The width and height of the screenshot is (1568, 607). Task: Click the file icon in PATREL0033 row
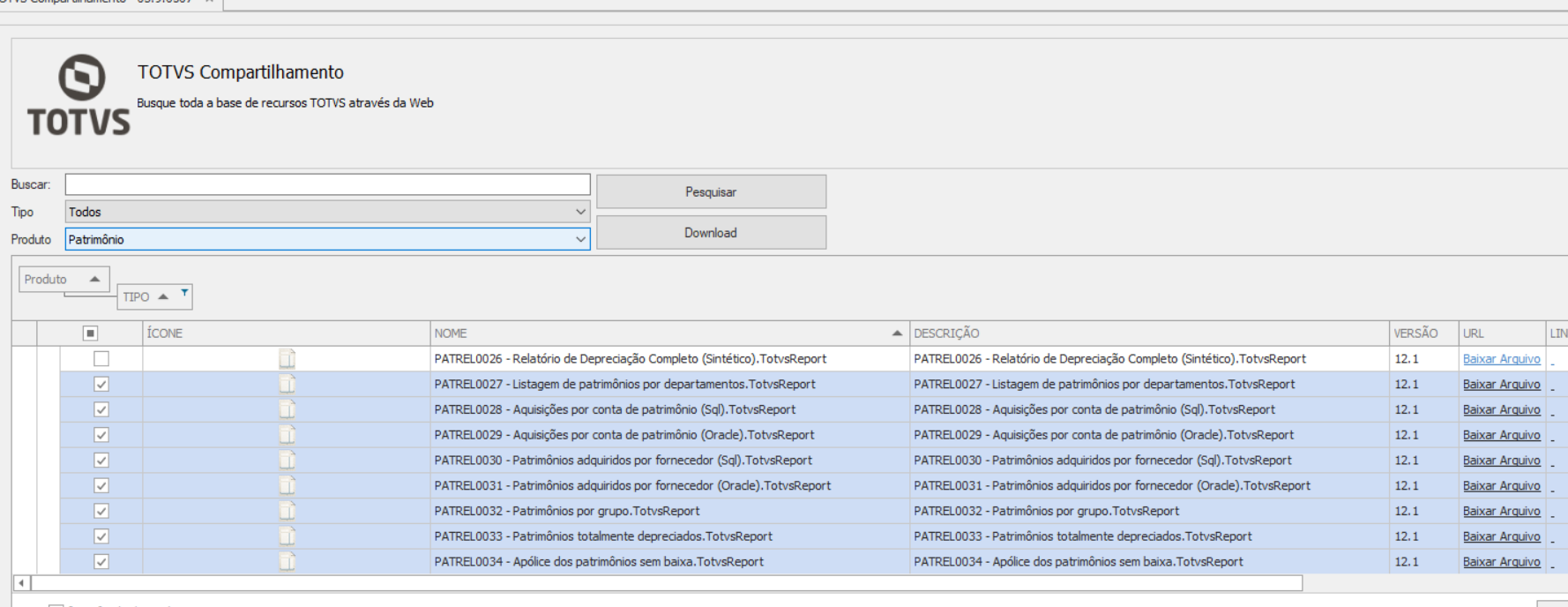pos(287,536)
